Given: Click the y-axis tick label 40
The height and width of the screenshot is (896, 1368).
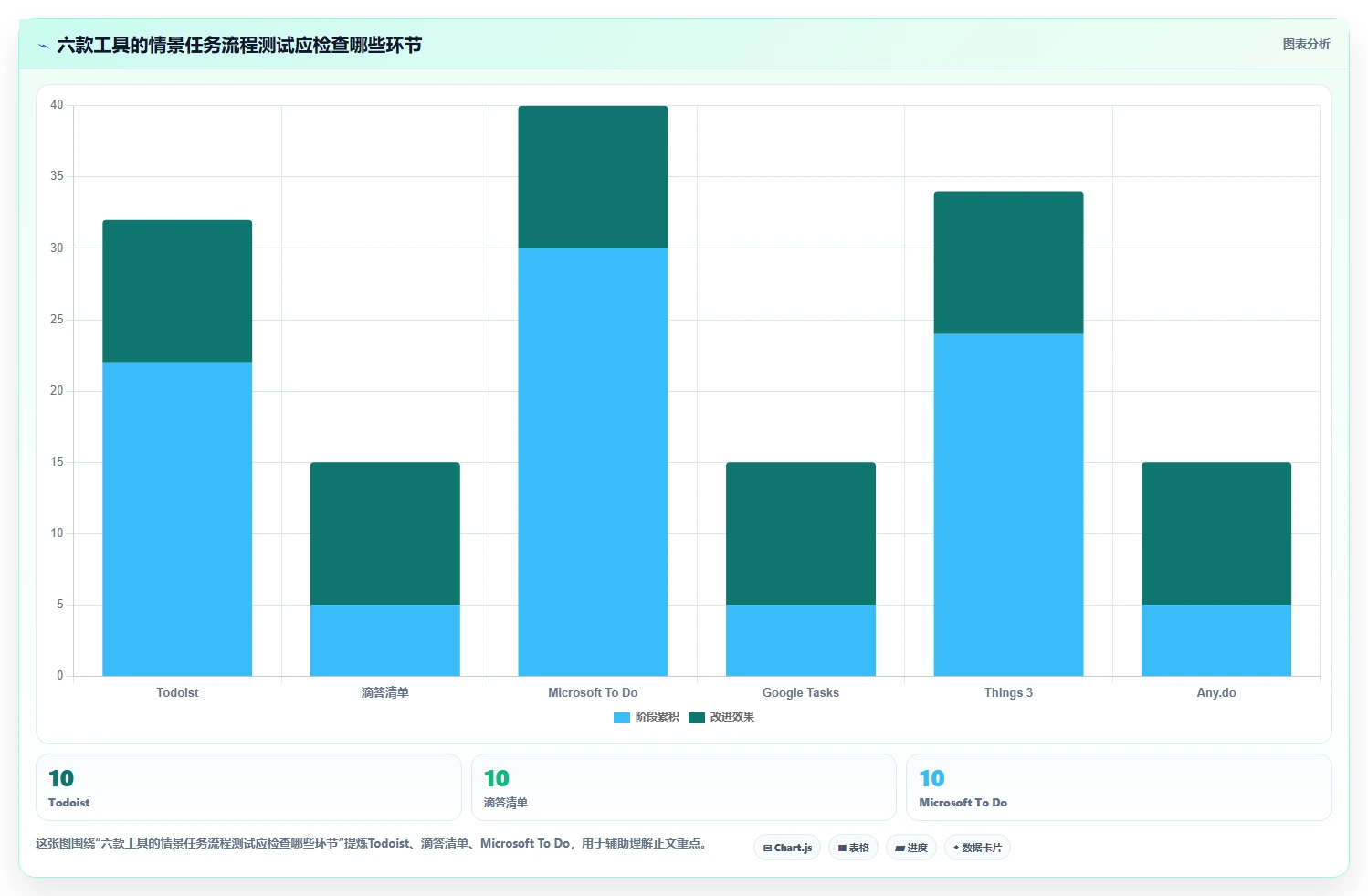Looking at the screenshot, I should pyautogui.click(x=57, y=105).
